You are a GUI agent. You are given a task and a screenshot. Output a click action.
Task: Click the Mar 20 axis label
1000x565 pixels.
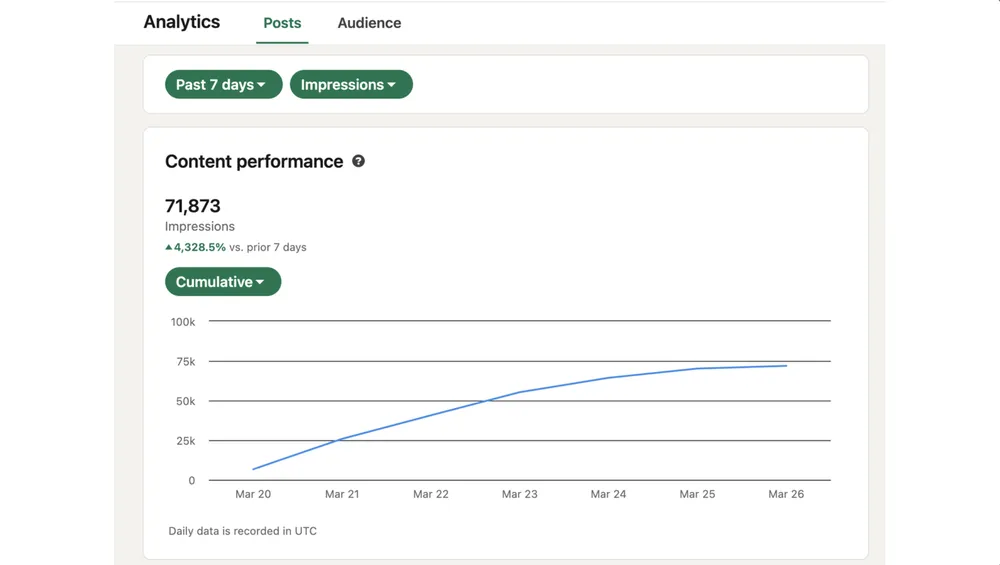pyautogui.click(x=253, y=494)
